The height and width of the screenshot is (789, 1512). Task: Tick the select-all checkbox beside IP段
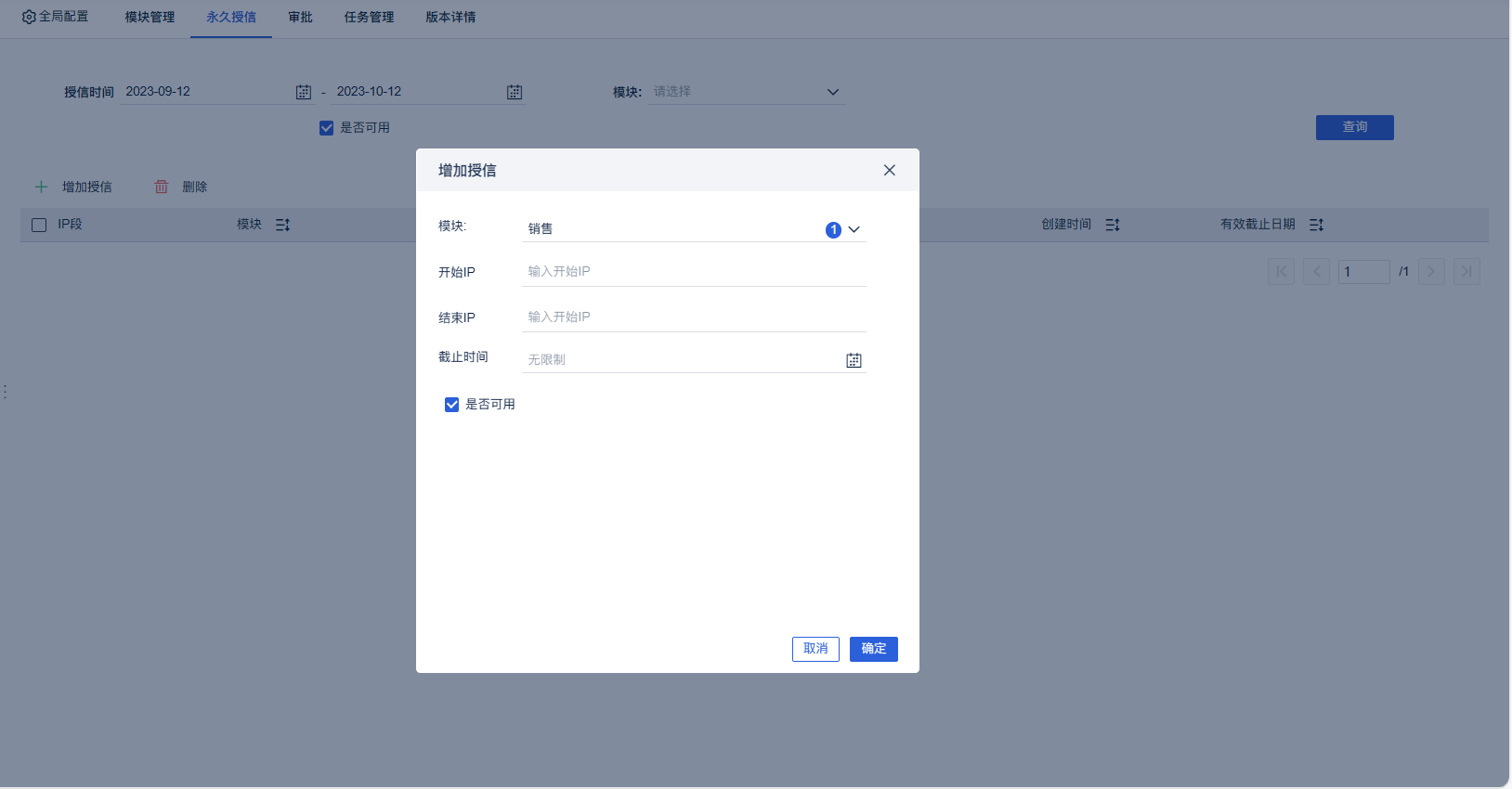pyautogui.click(x=39, y=225)
